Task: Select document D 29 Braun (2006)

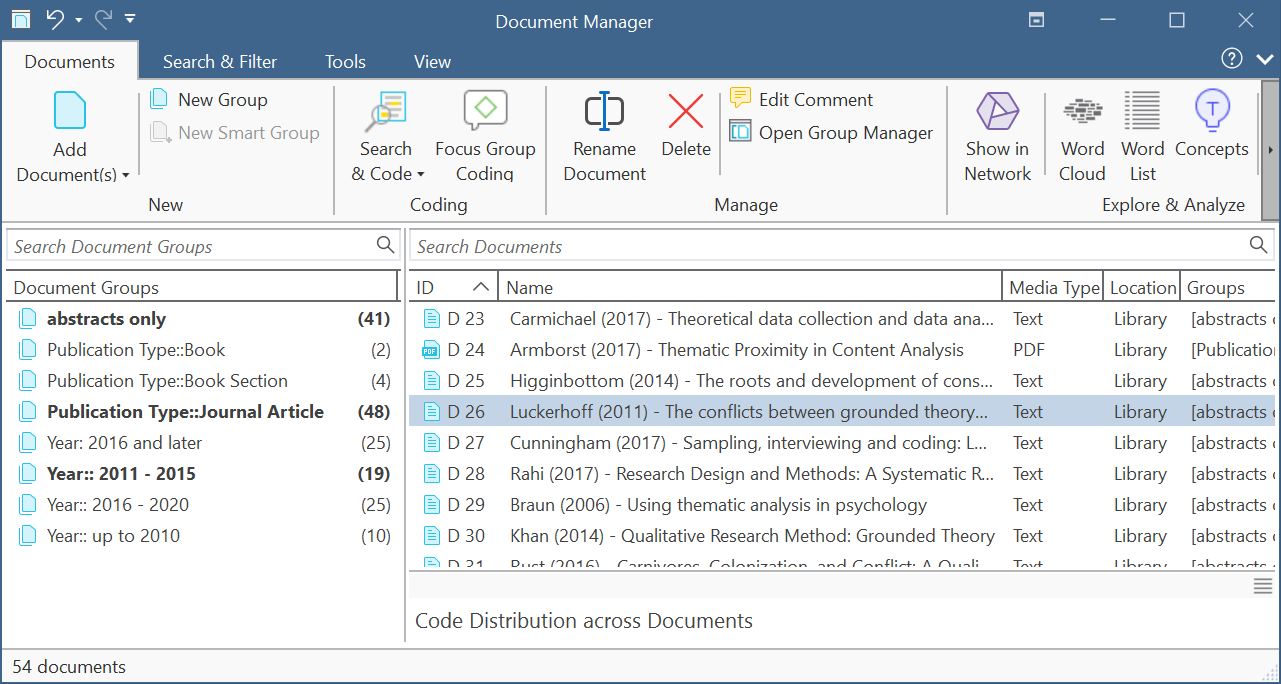Action: pyautogui.click(x=718, y=505)
